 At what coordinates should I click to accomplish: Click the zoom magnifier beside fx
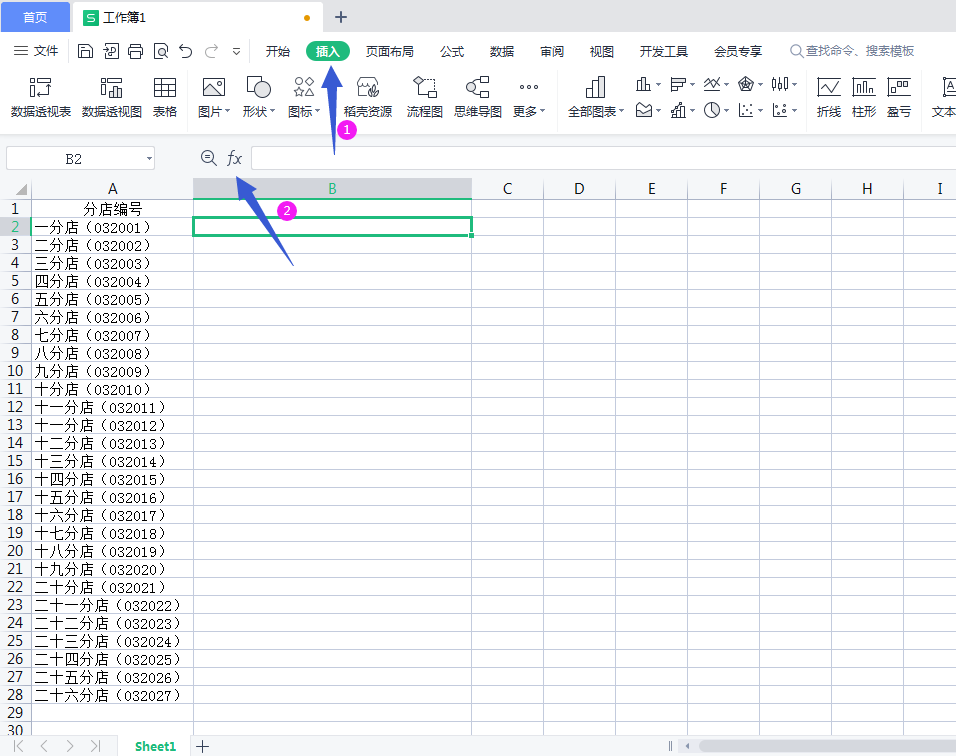click(209, 159)
